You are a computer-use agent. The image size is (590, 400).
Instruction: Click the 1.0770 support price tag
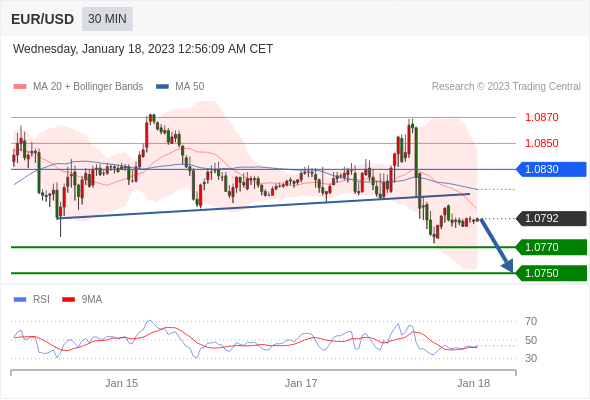coord(551,247)
